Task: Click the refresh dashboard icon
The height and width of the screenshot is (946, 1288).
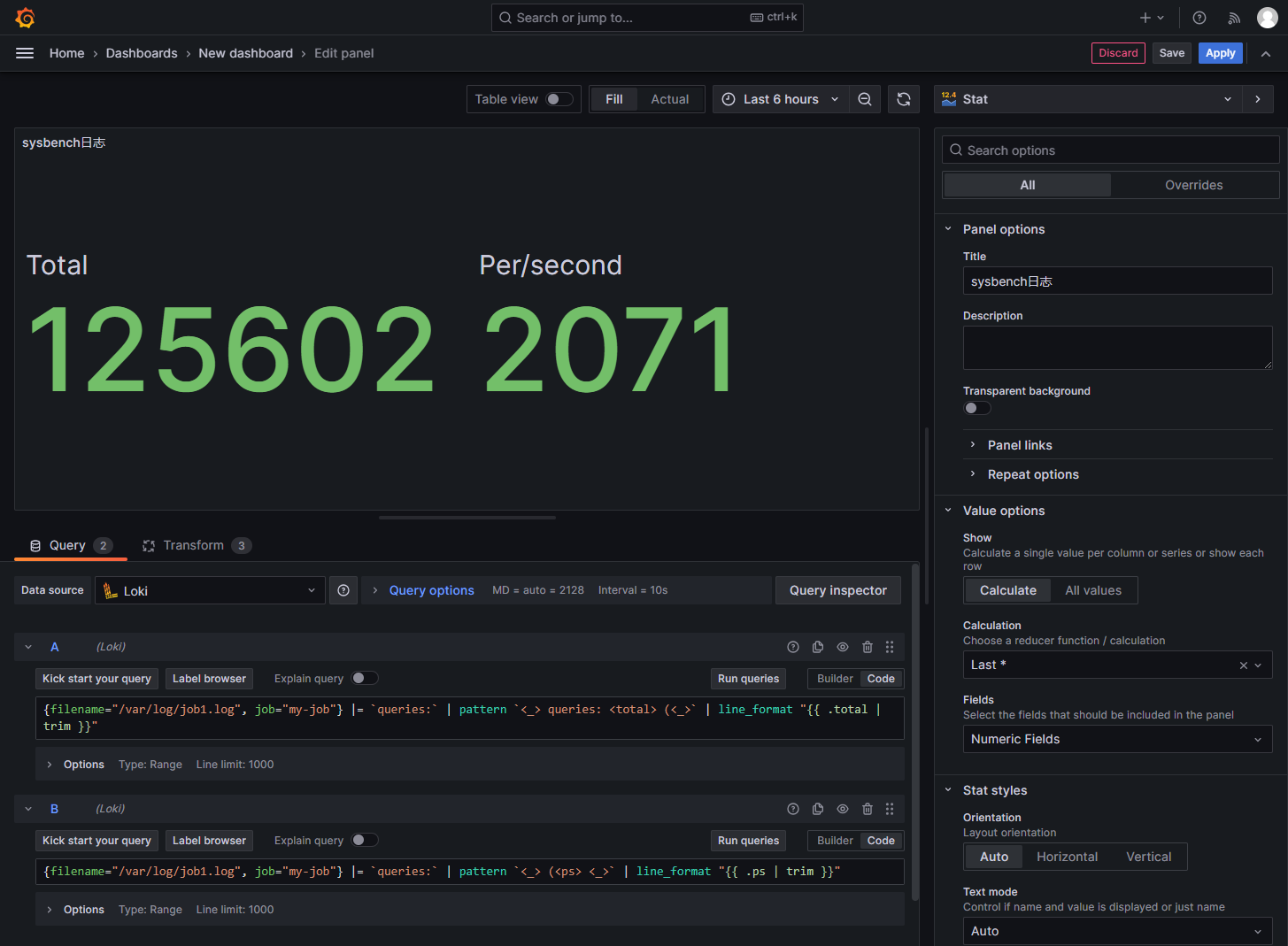Action: tap(904, 99)
